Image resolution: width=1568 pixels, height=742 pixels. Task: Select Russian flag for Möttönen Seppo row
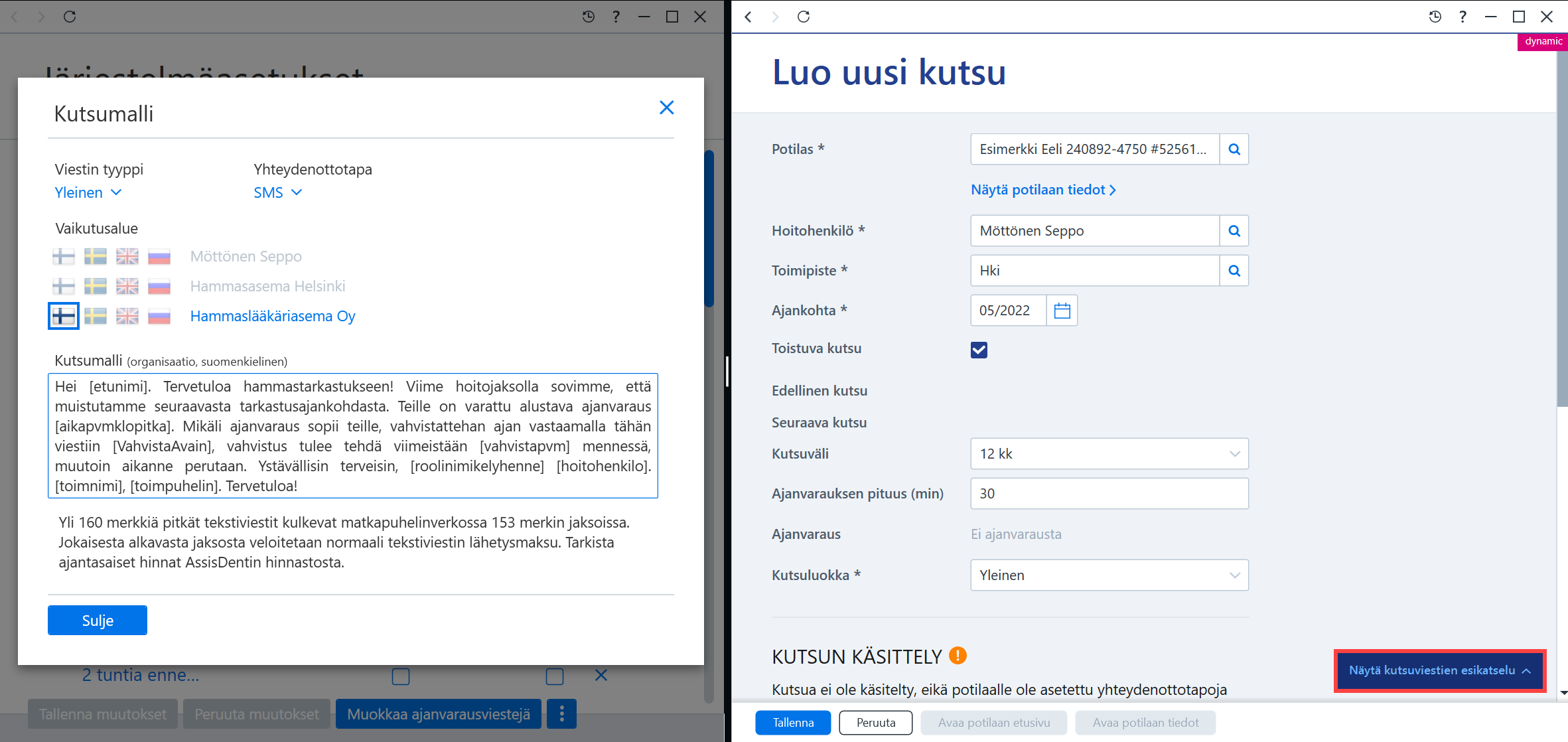tap(159, 256)
